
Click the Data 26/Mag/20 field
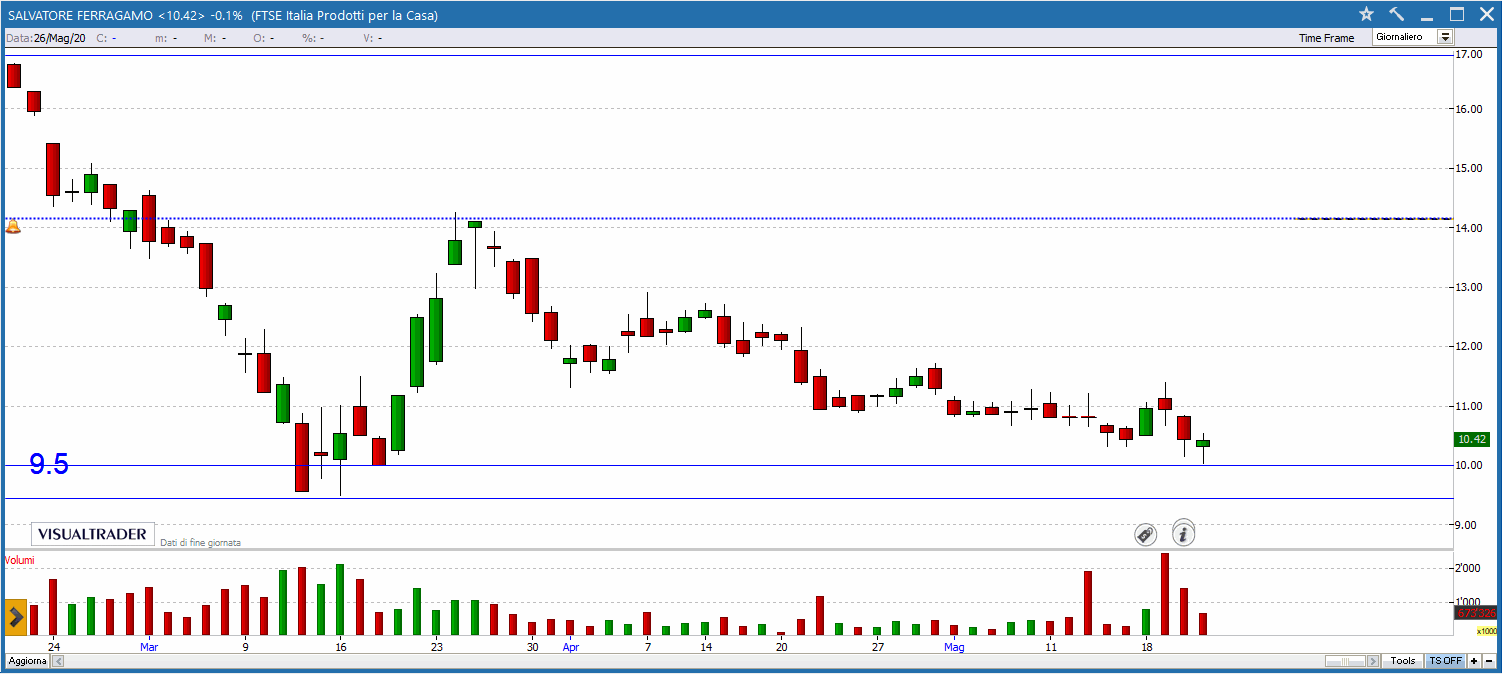(47, 38)
